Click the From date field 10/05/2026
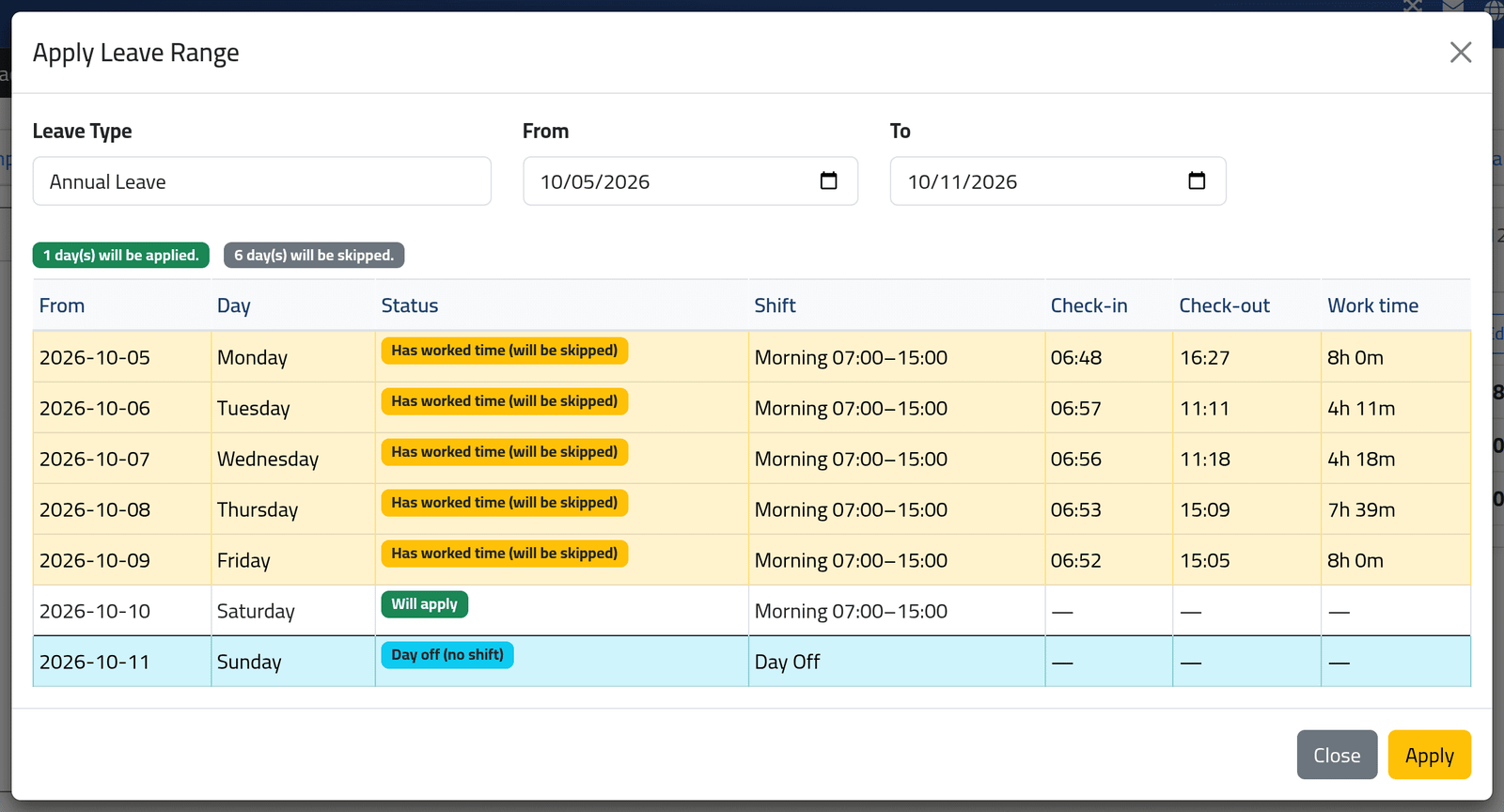This screenshot has height=812, width=1504. pyautogui.click(x=691, y=181)
